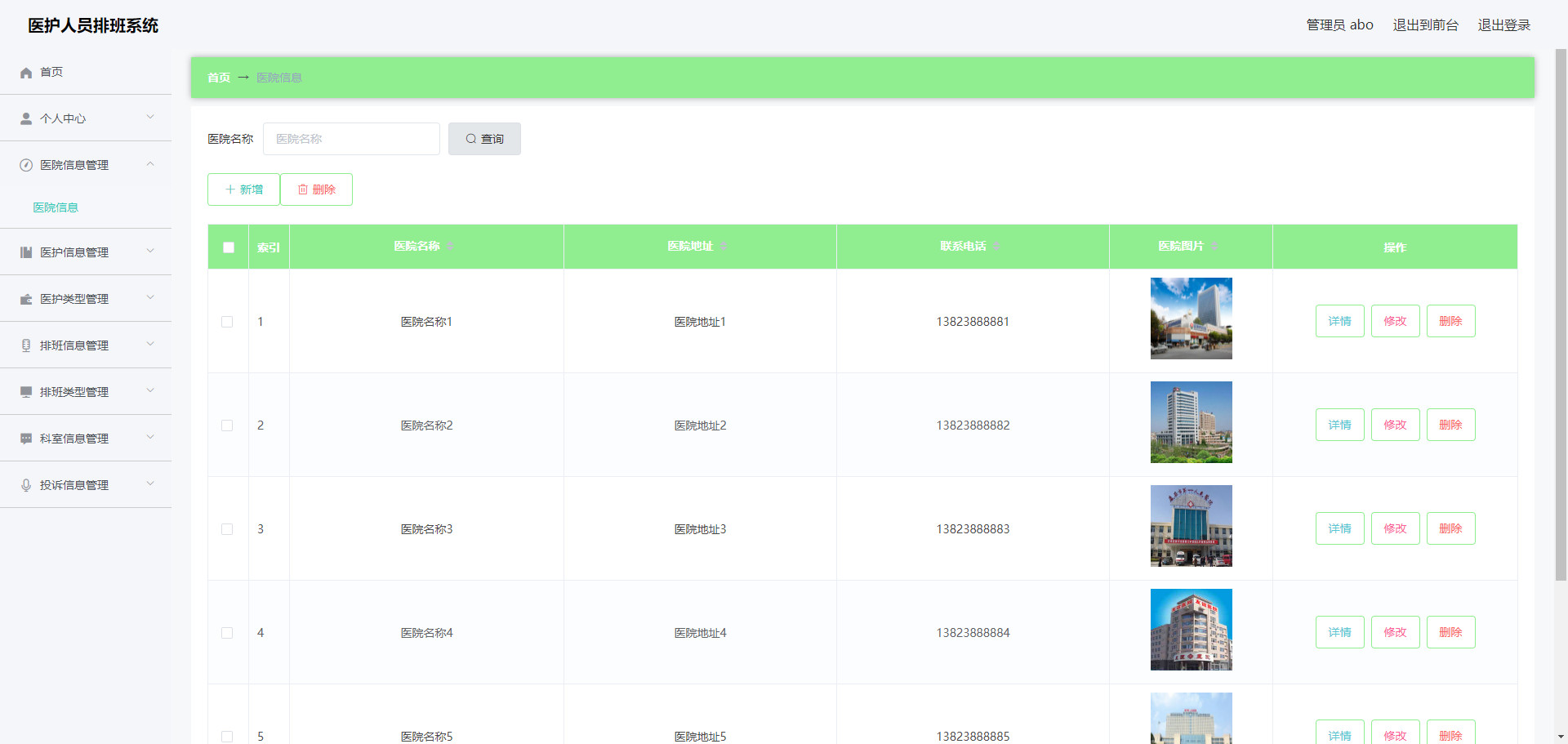Open 详情 for 医院名称1
This screenshot has height=744, width=1568.
click(x=1339, y=321)
